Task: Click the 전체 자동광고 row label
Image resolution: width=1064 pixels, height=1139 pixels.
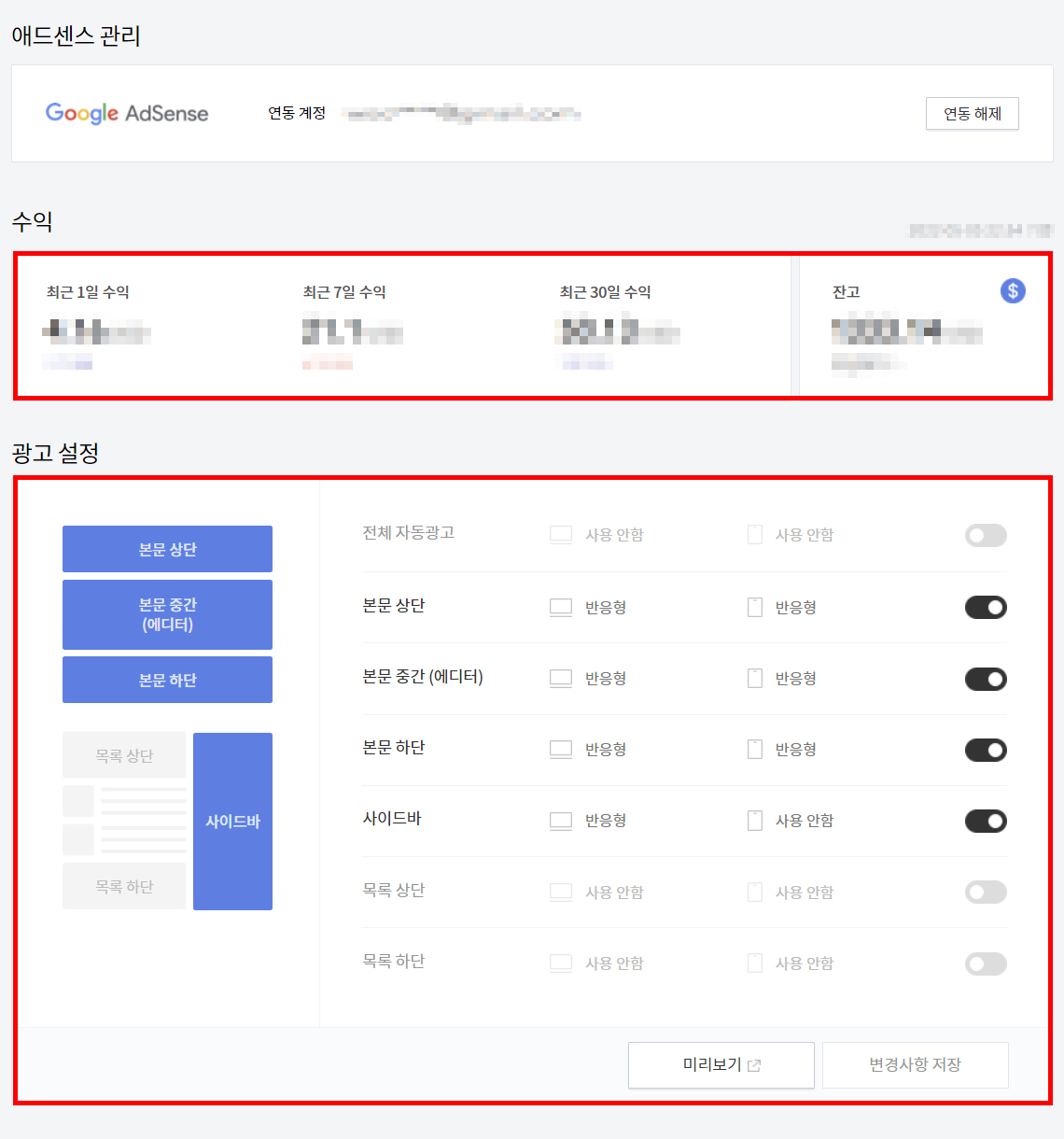Action: click(x=408, y=532)
